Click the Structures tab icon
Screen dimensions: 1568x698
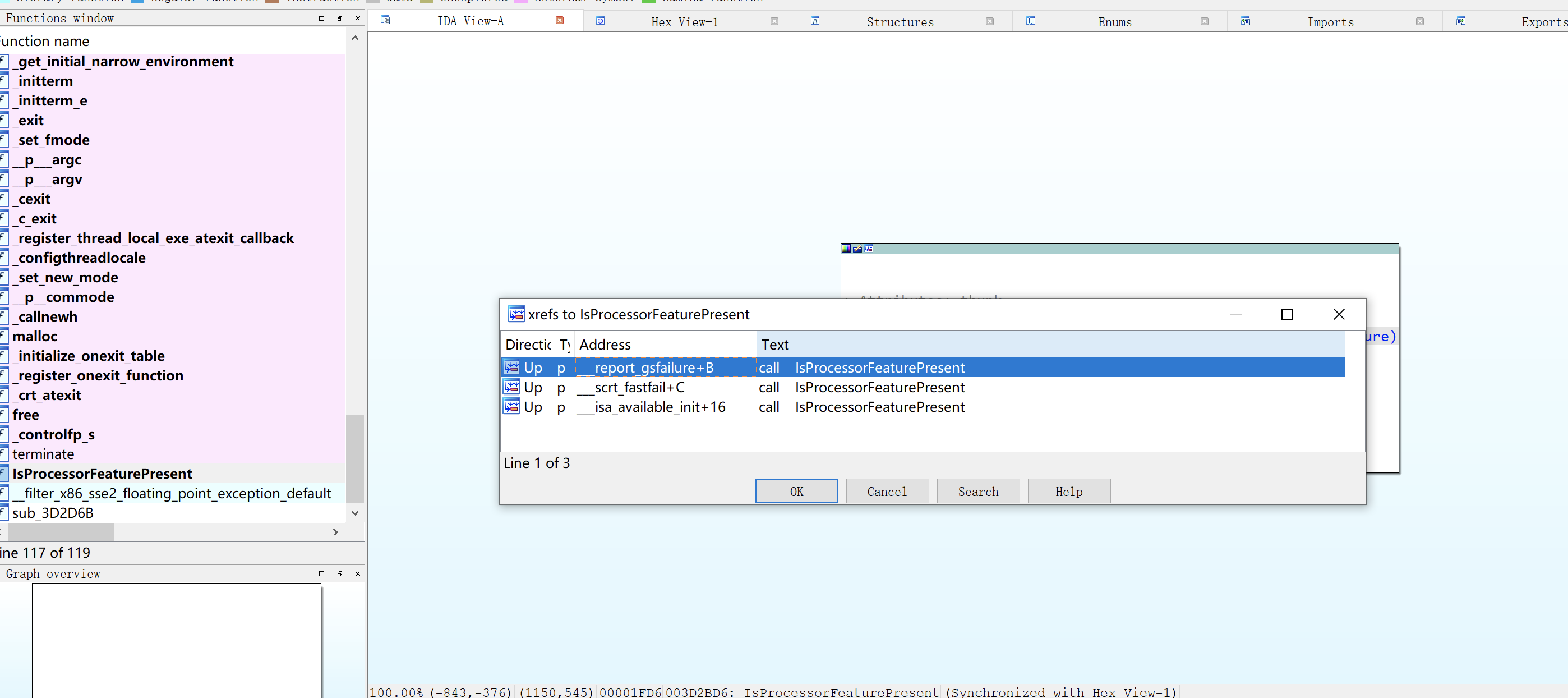815,21
